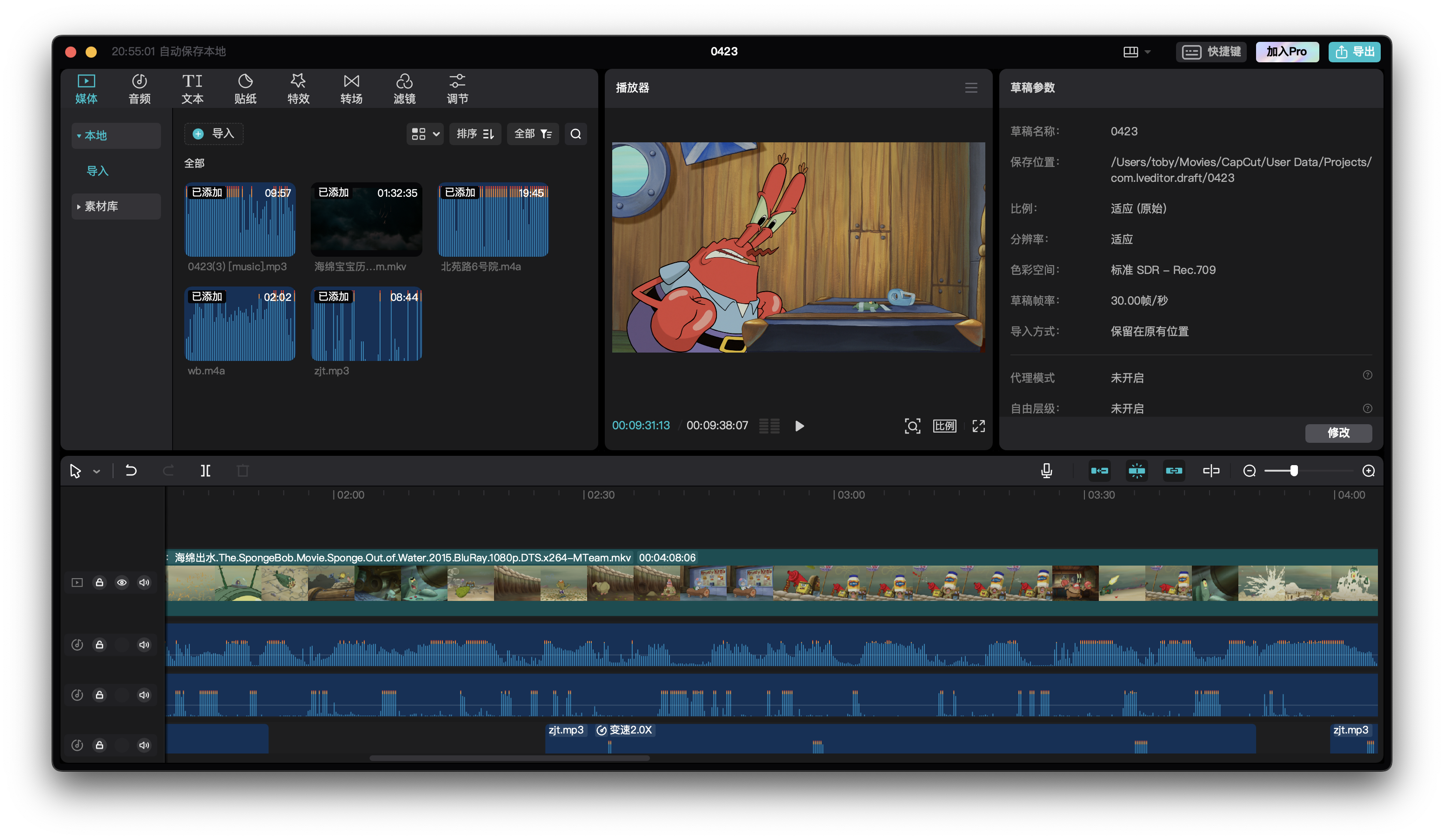Enter fullscreen preview mode
Screen dimensions: 1444x840
pos(979,426)
